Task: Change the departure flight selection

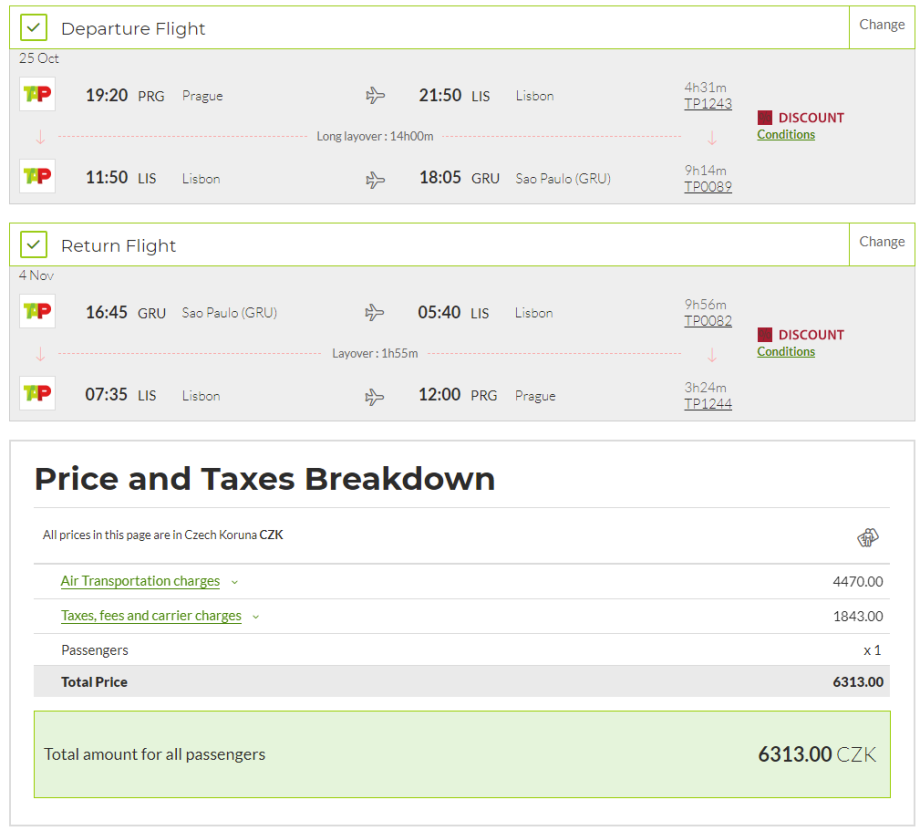Action: pyautogui.click(x=881, y=25)
